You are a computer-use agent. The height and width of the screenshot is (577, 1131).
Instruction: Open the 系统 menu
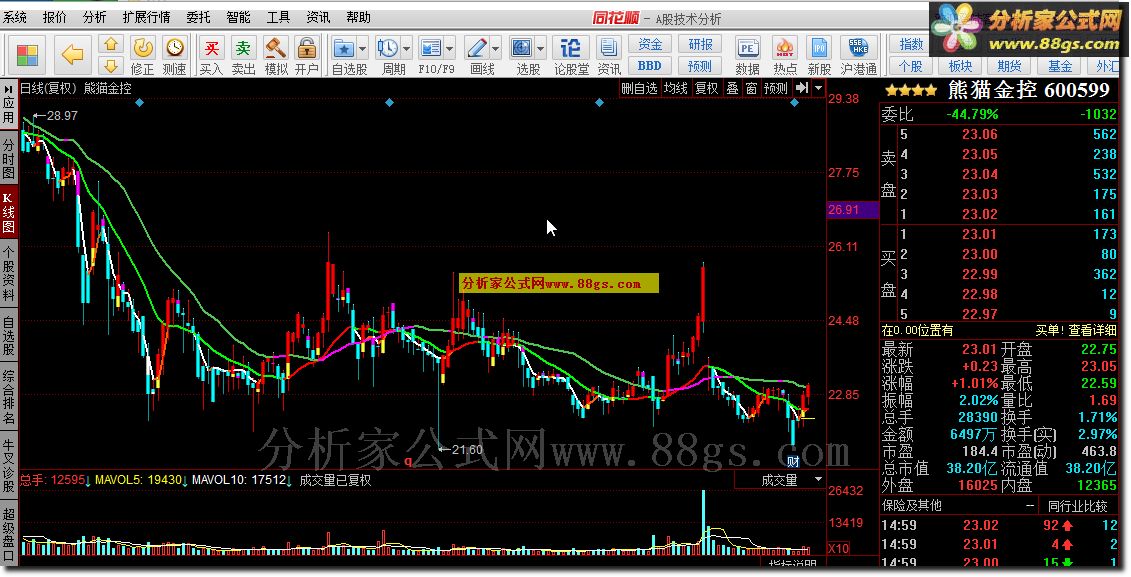click(x=14, y=17)
